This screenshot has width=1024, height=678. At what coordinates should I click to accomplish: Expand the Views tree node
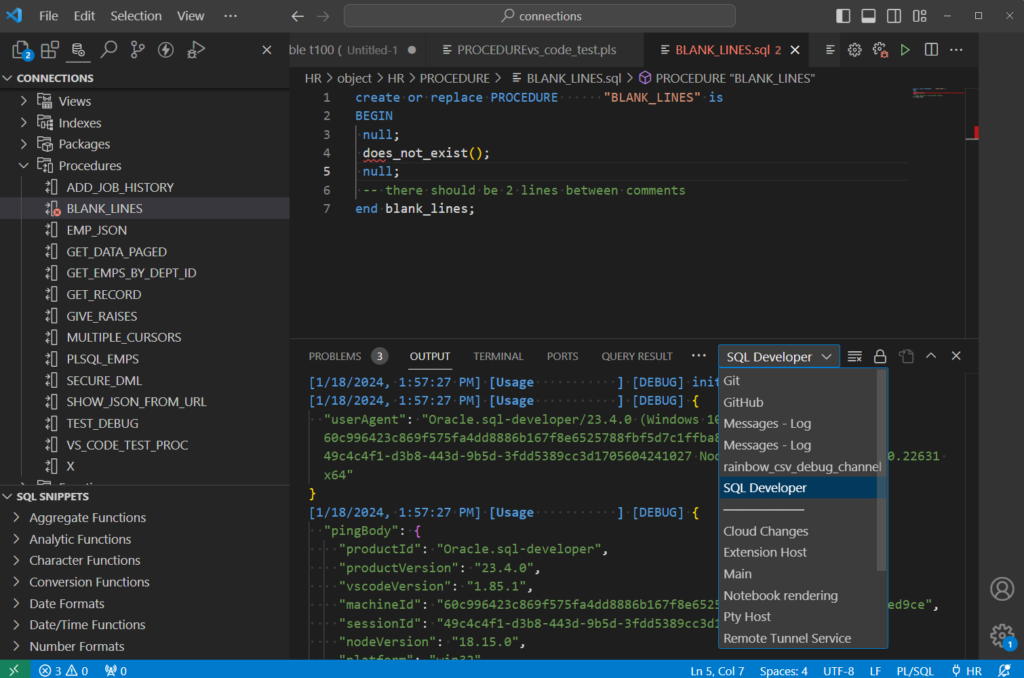(24, 101)
